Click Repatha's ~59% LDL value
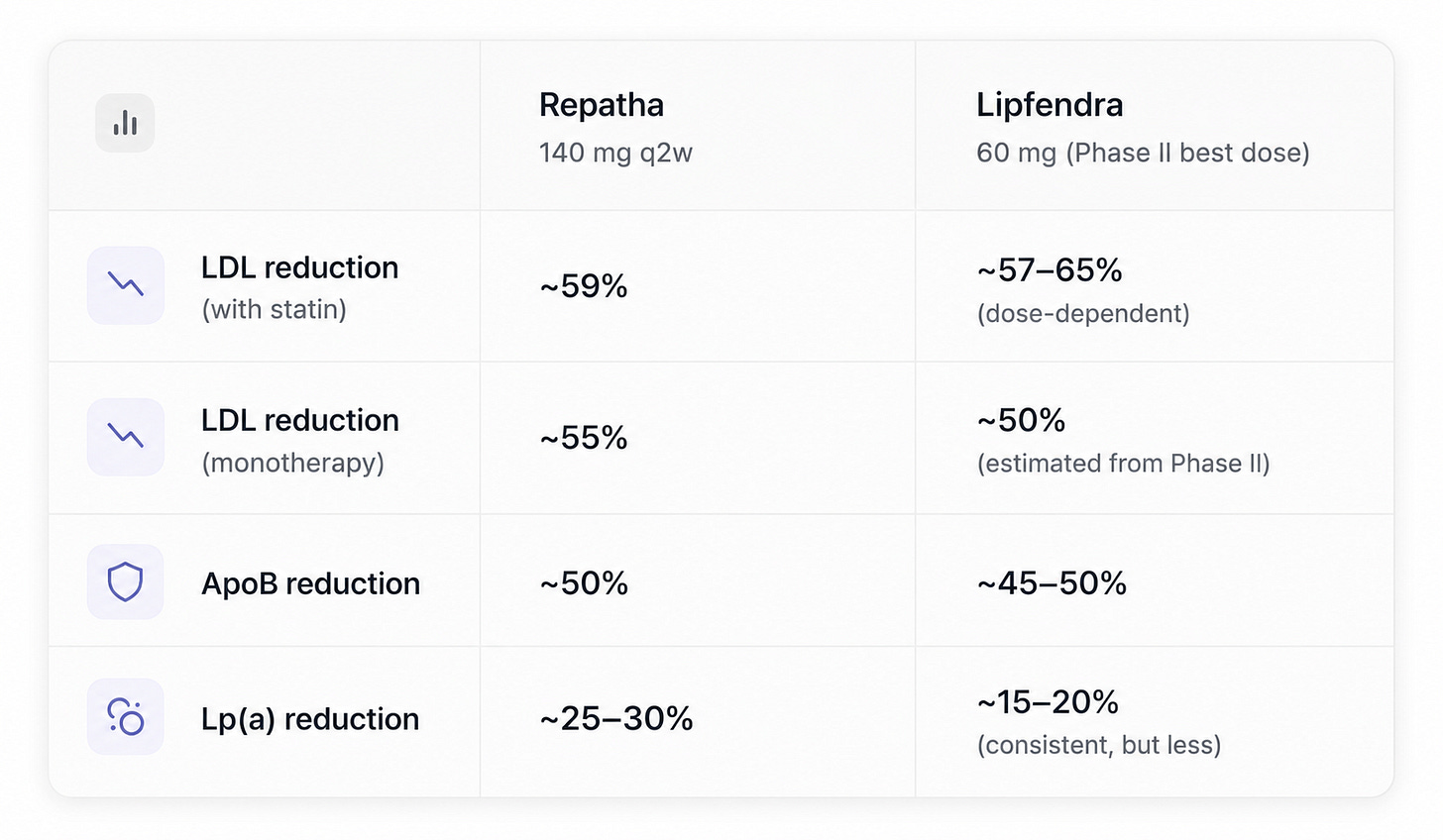 coord(584,286)
